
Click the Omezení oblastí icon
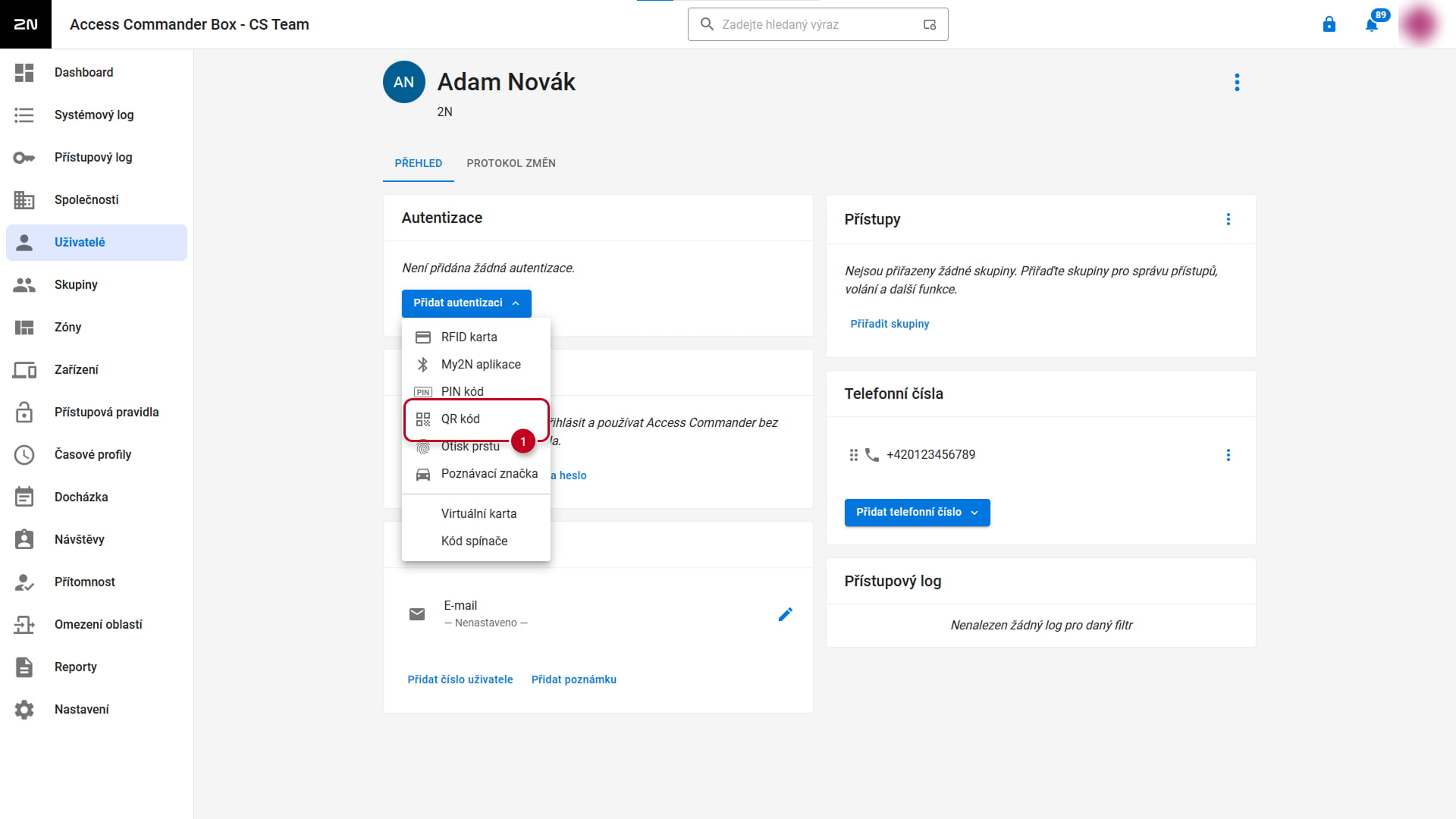pyautogui.click(x=24, y=625)
